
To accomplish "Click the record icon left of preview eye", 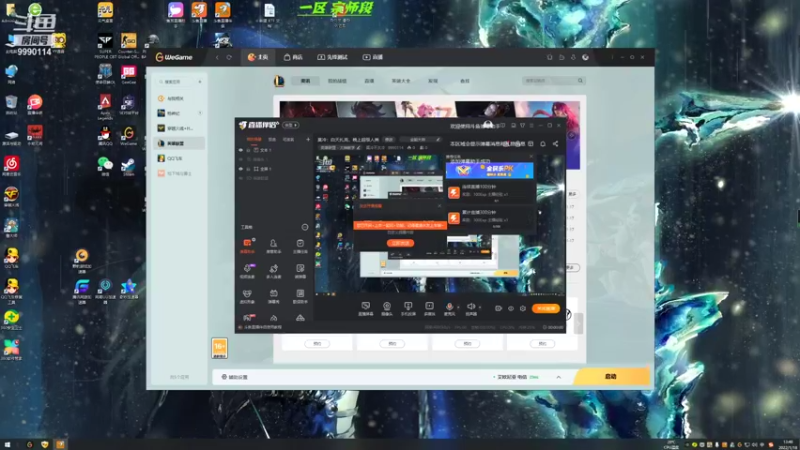I will (x=498, y=308).
